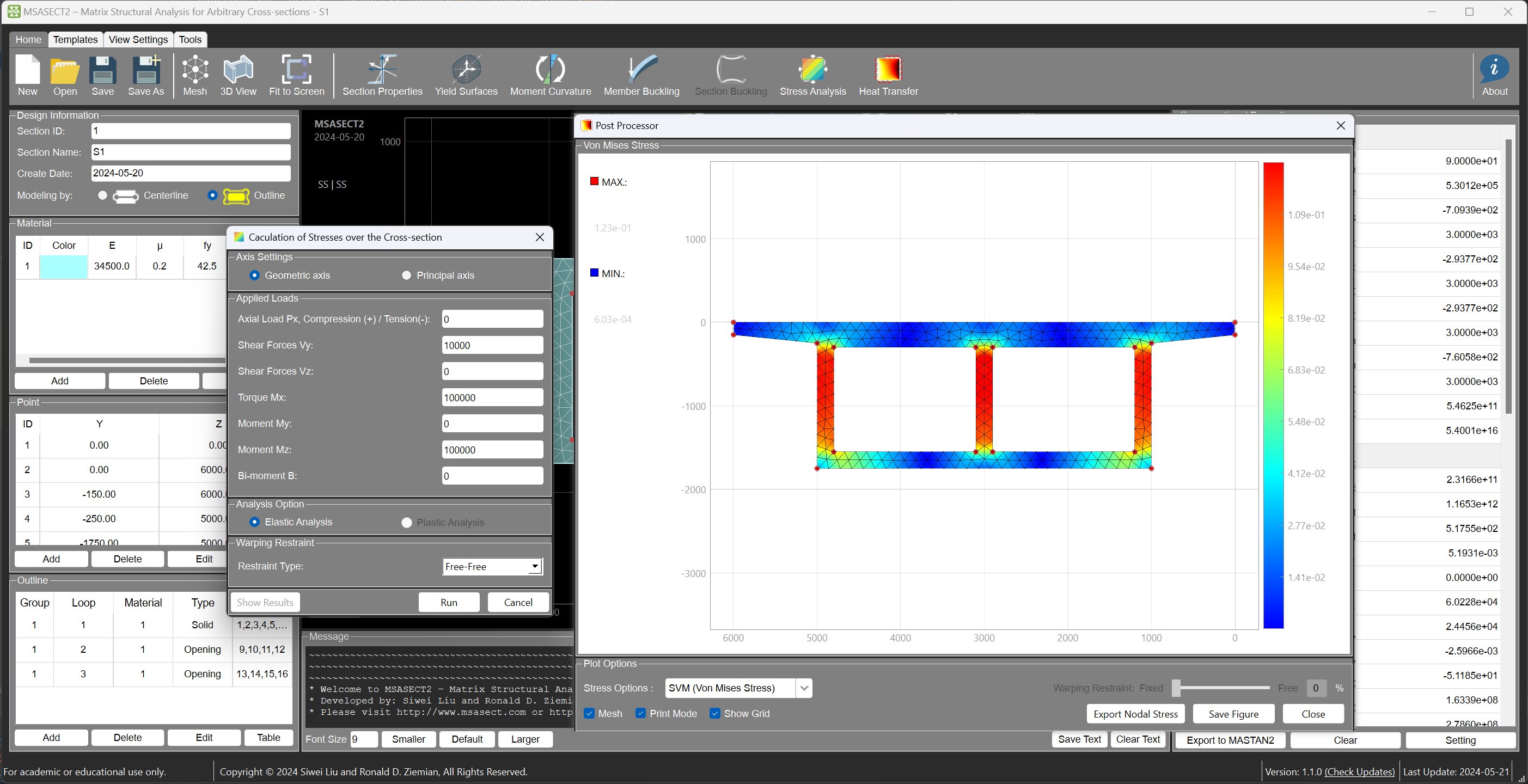This screenshot has height=784, width=1528.
Task: Click the stress dialog title bar icon
Action: (239, 237)
